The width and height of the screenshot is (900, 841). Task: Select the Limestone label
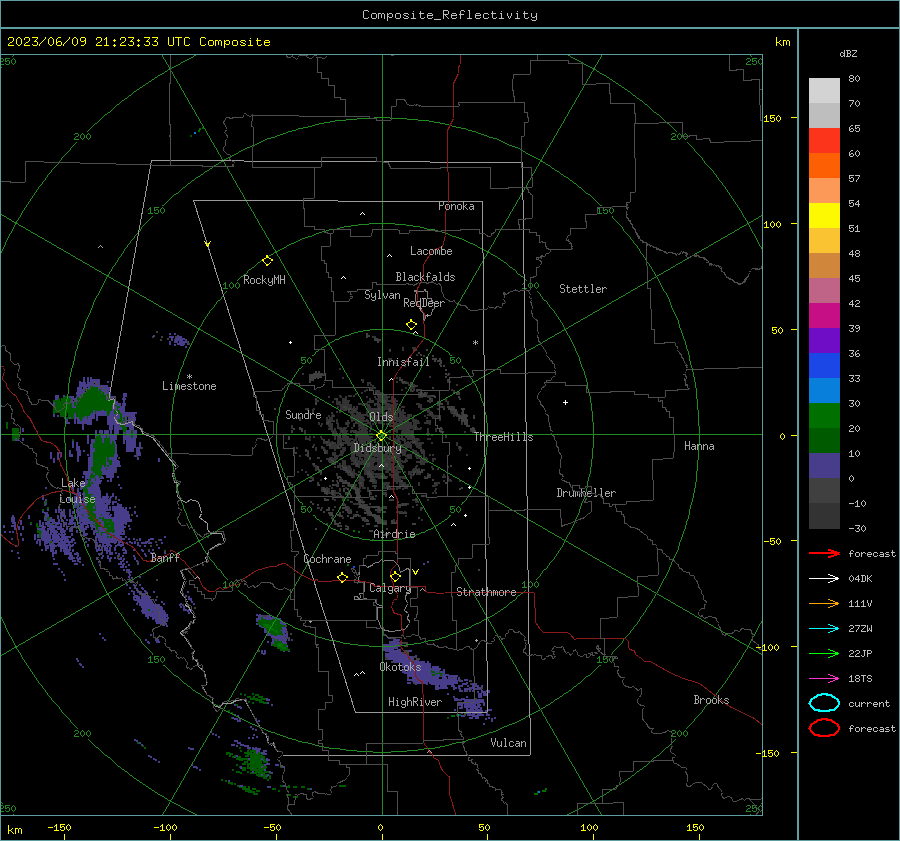click(189, 386)
